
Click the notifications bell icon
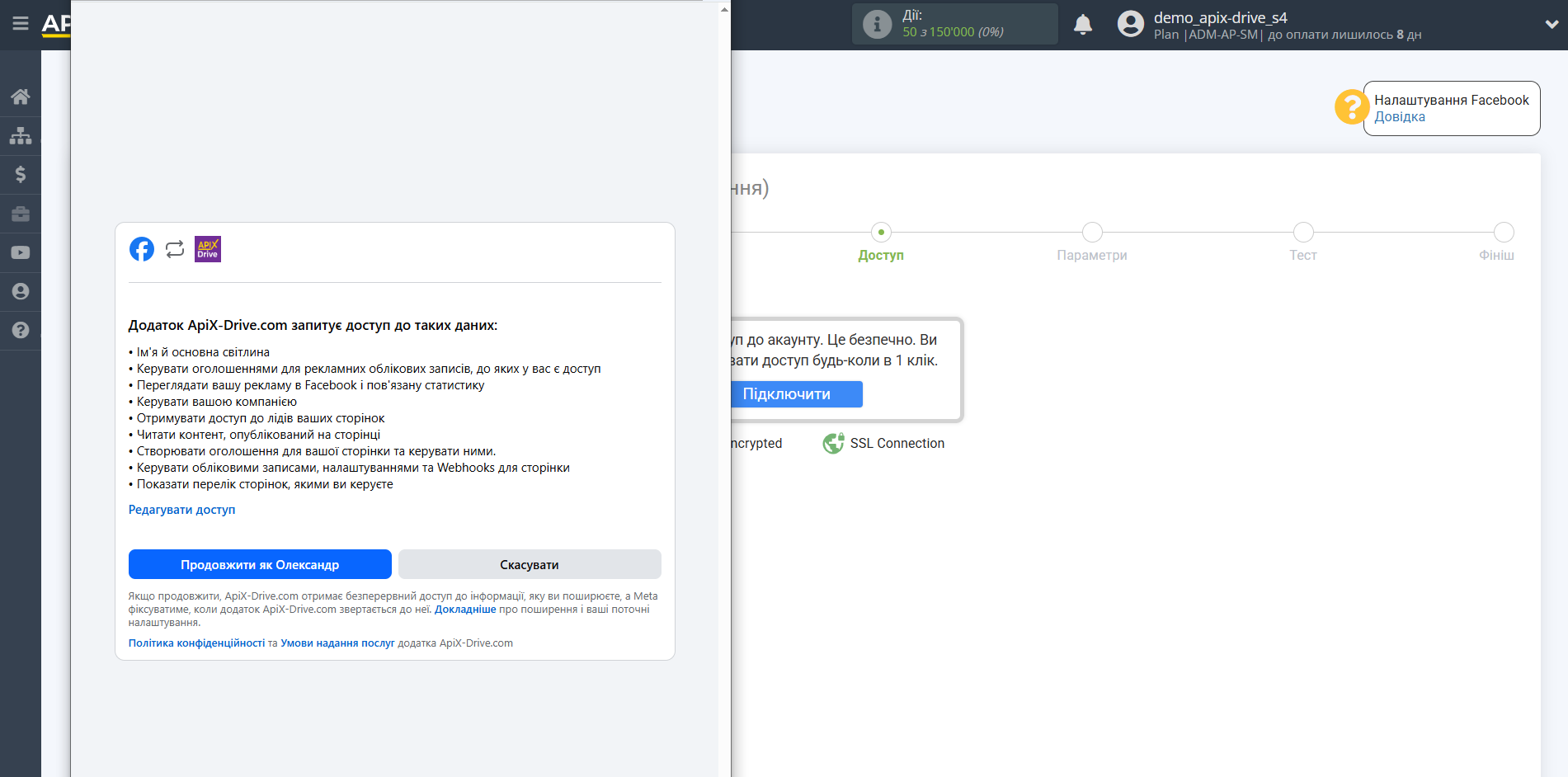pyautogui.click(x=1083, y=25)
